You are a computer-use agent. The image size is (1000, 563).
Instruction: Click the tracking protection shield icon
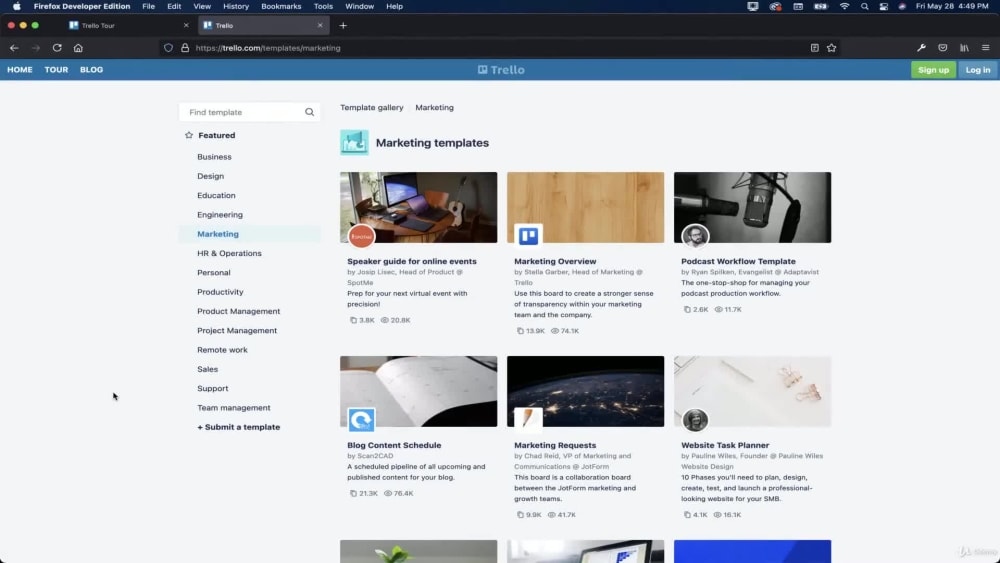tap(168, 48)
